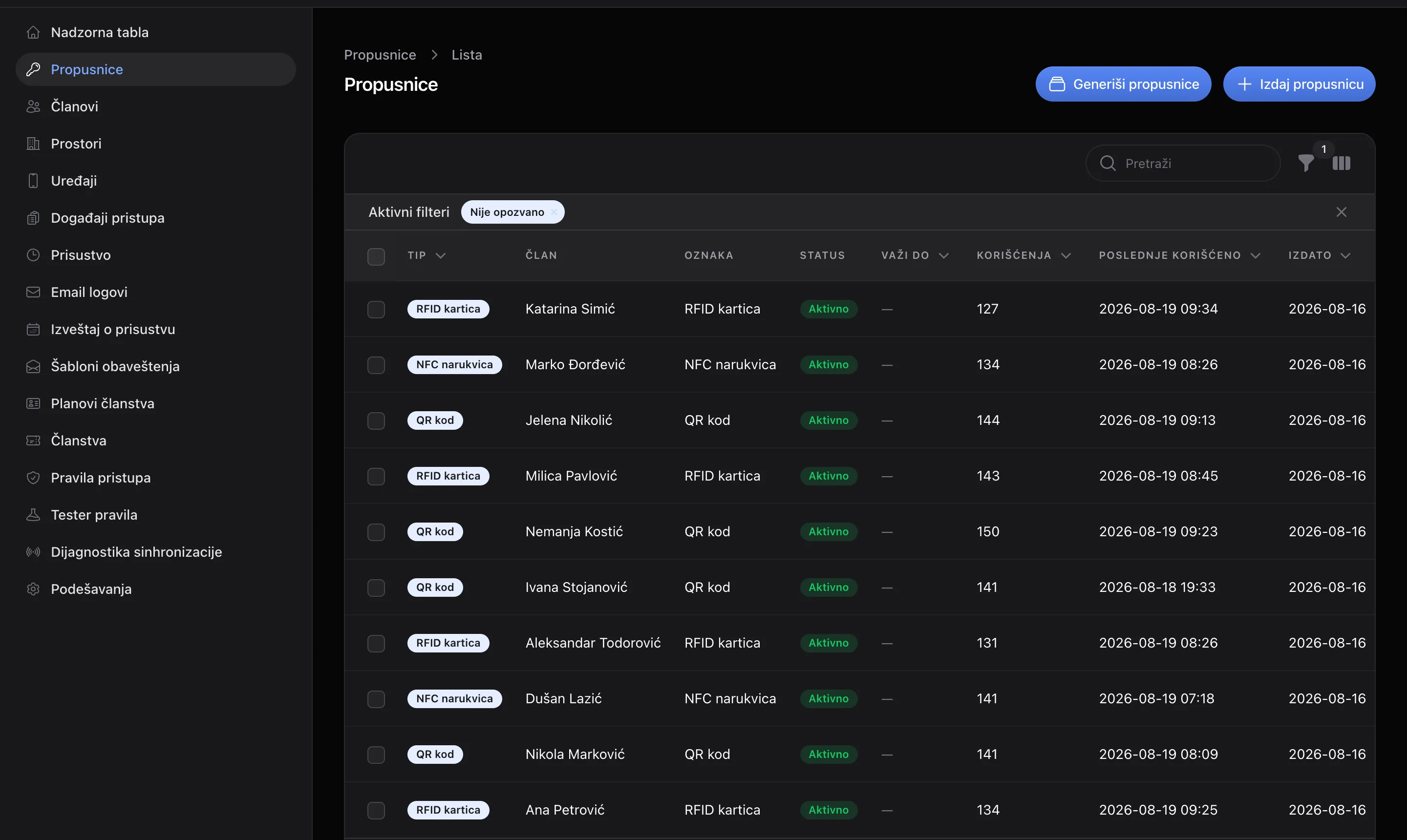Image resolution: width=1407 pixels, height=840 pixels.
Task: Click the Šabloni obaveštenja open-envelope icon
Action: (33, 366)
